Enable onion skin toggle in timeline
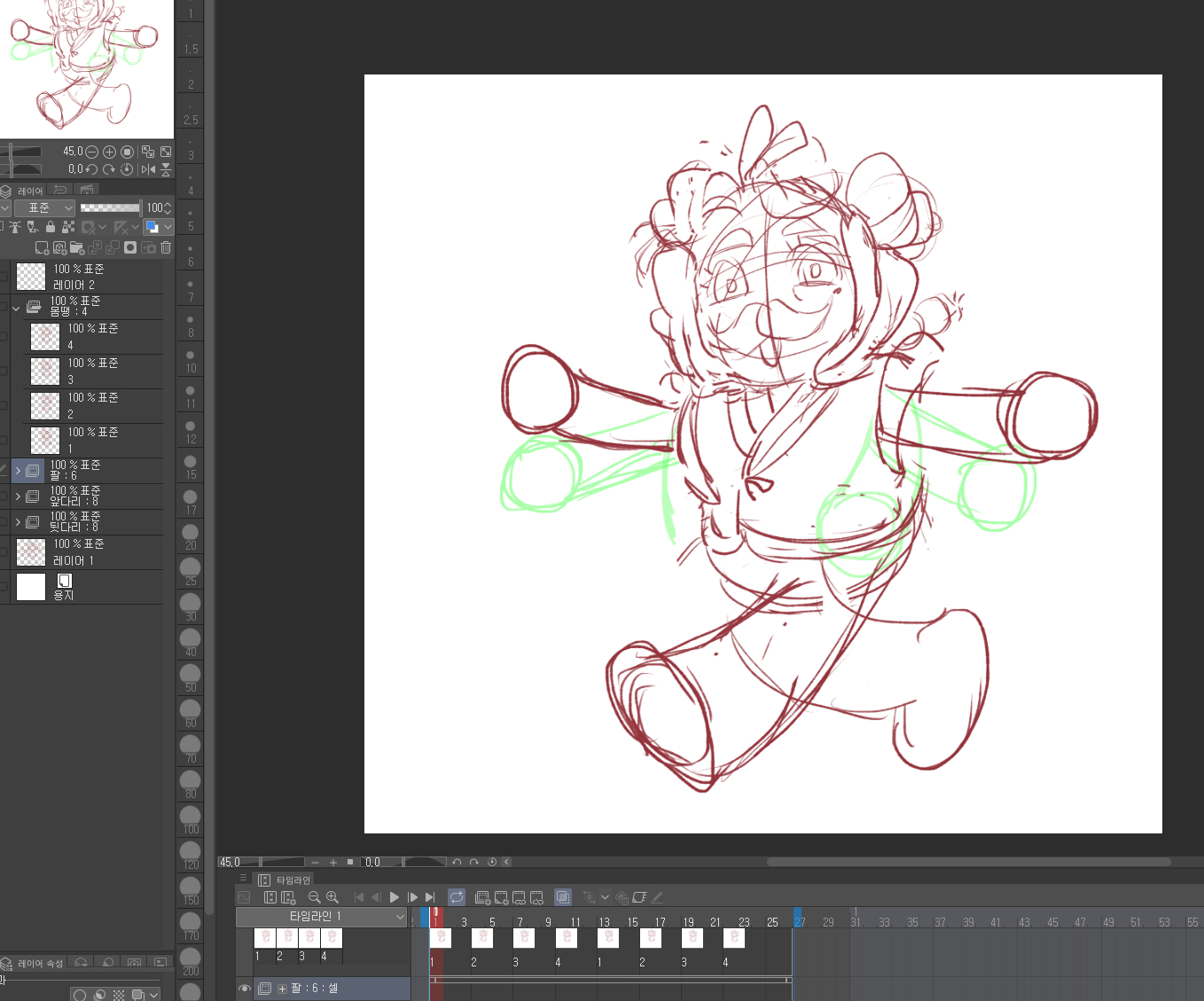The image size is (1204, 1001). pyautogui.click(x=563, y=897)
